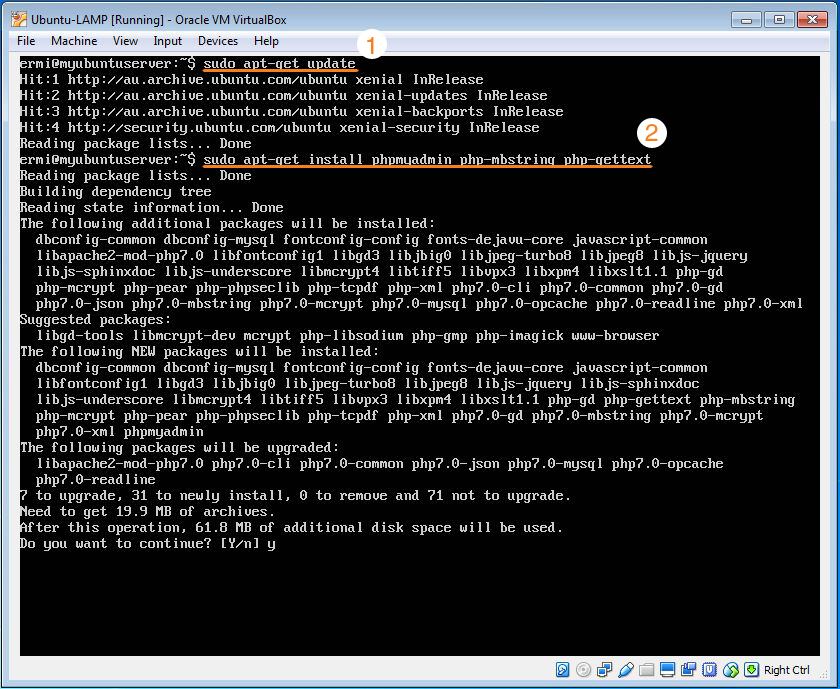840x689 pixels.
Task: Close the Ubuntu-LAMP VM window
Action: click(x=812, y=20)
